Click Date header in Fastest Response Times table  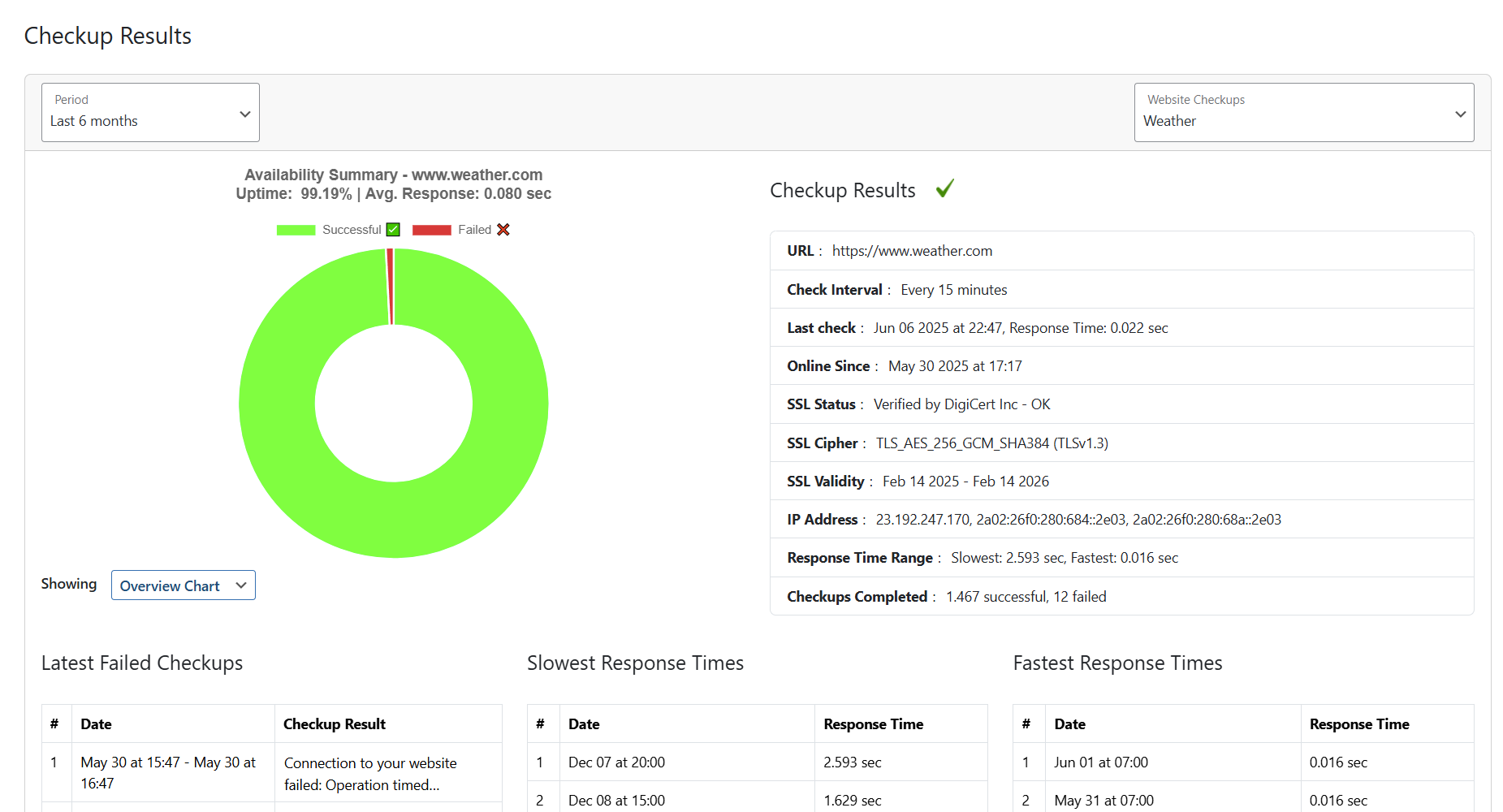(x=1069, y=724)
